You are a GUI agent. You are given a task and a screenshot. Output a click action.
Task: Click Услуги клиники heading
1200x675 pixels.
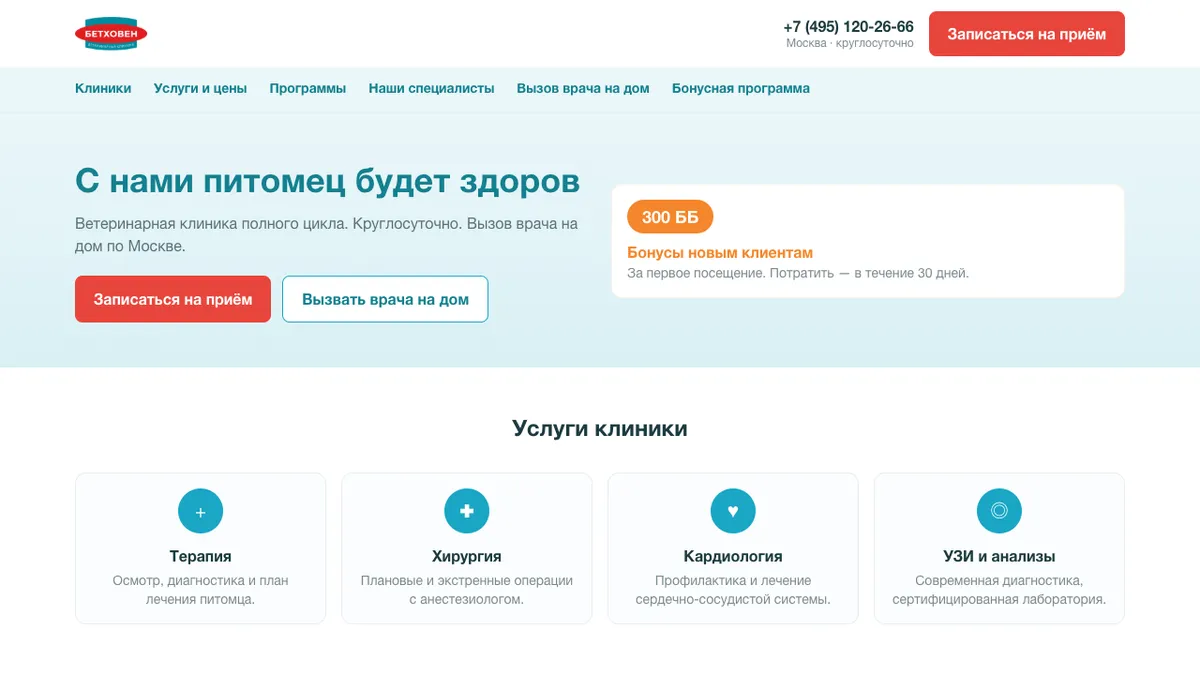(x=600, y=429)
